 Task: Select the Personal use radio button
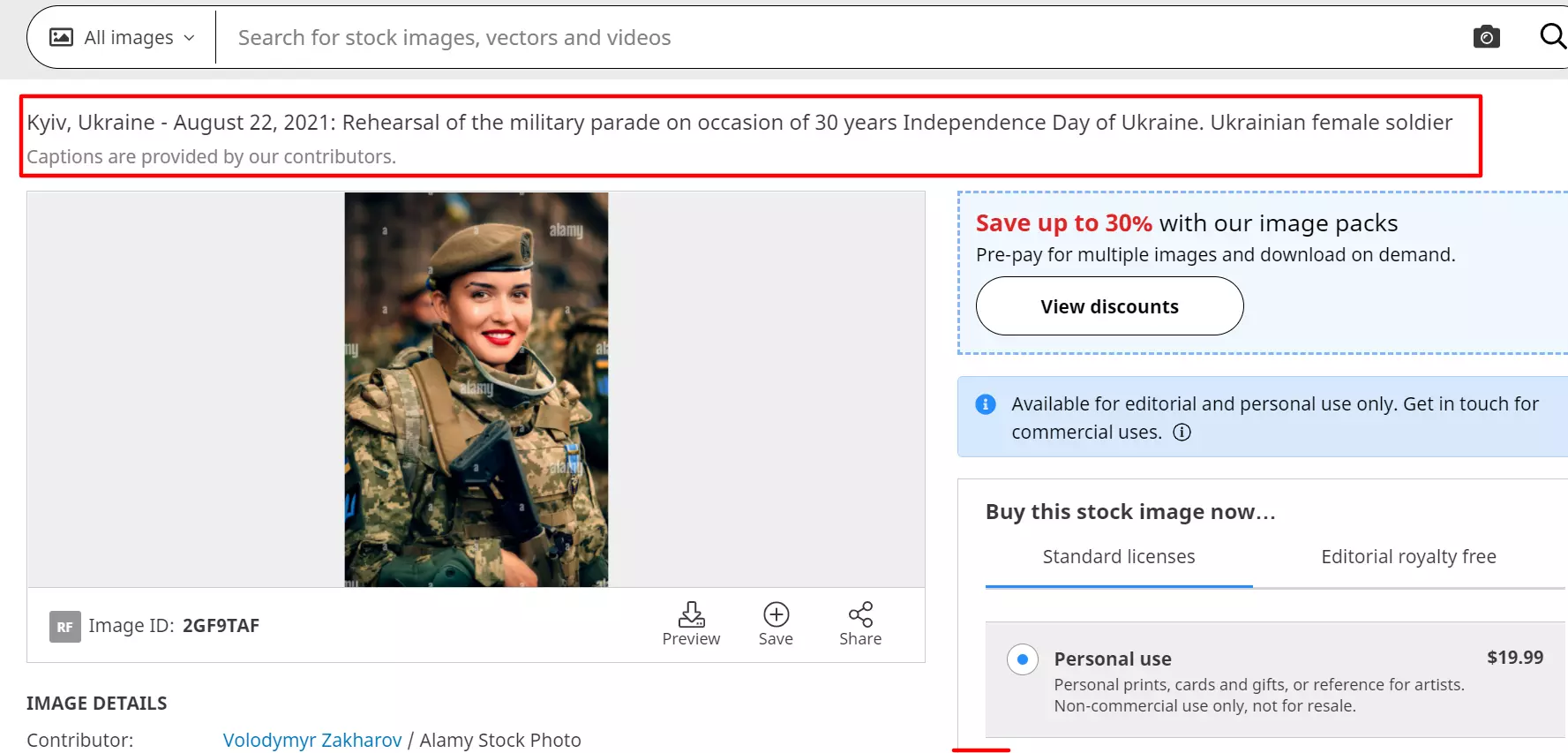1022,659
